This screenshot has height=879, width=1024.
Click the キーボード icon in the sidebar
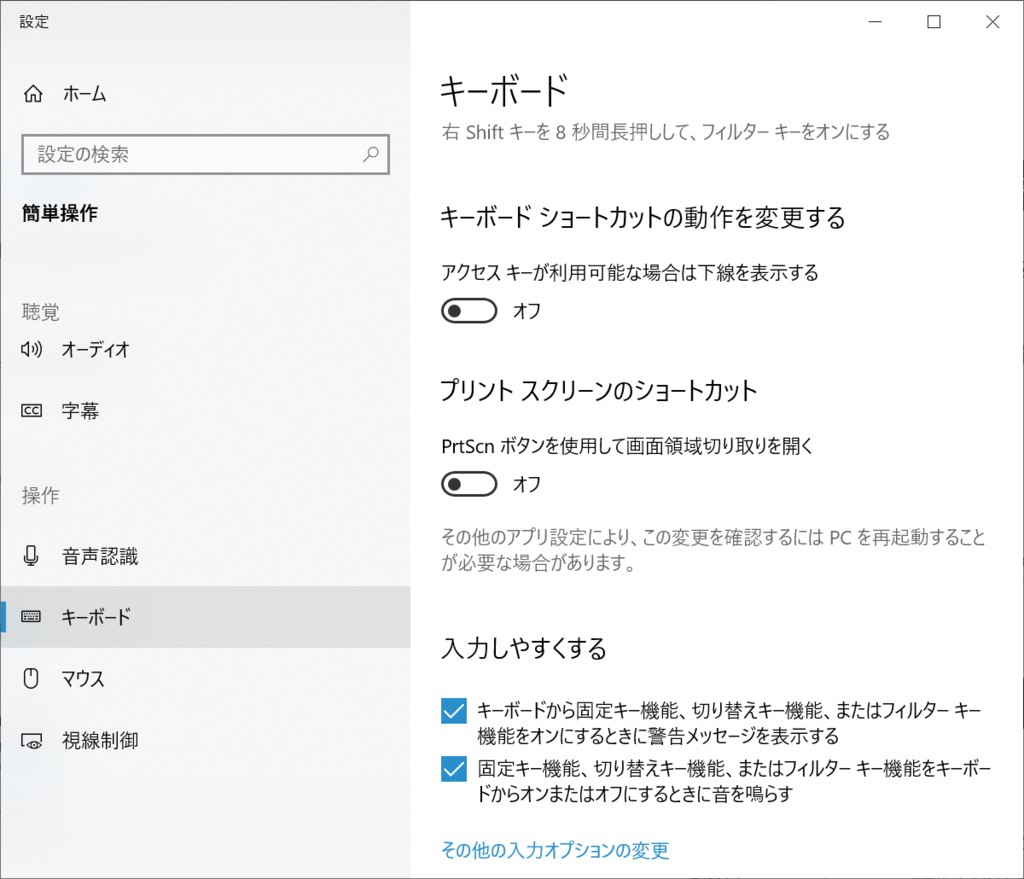[x=31, y=617]
